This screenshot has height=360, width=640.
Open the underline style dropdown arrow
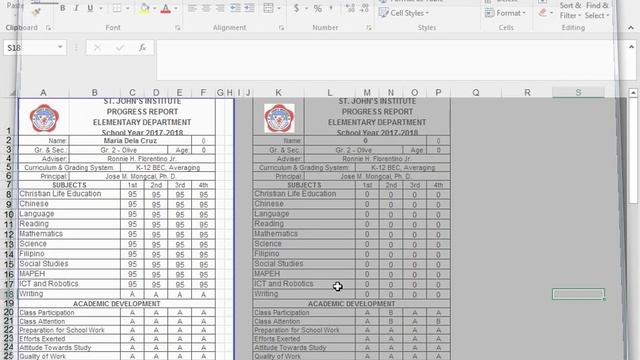(x=100, y=8)
